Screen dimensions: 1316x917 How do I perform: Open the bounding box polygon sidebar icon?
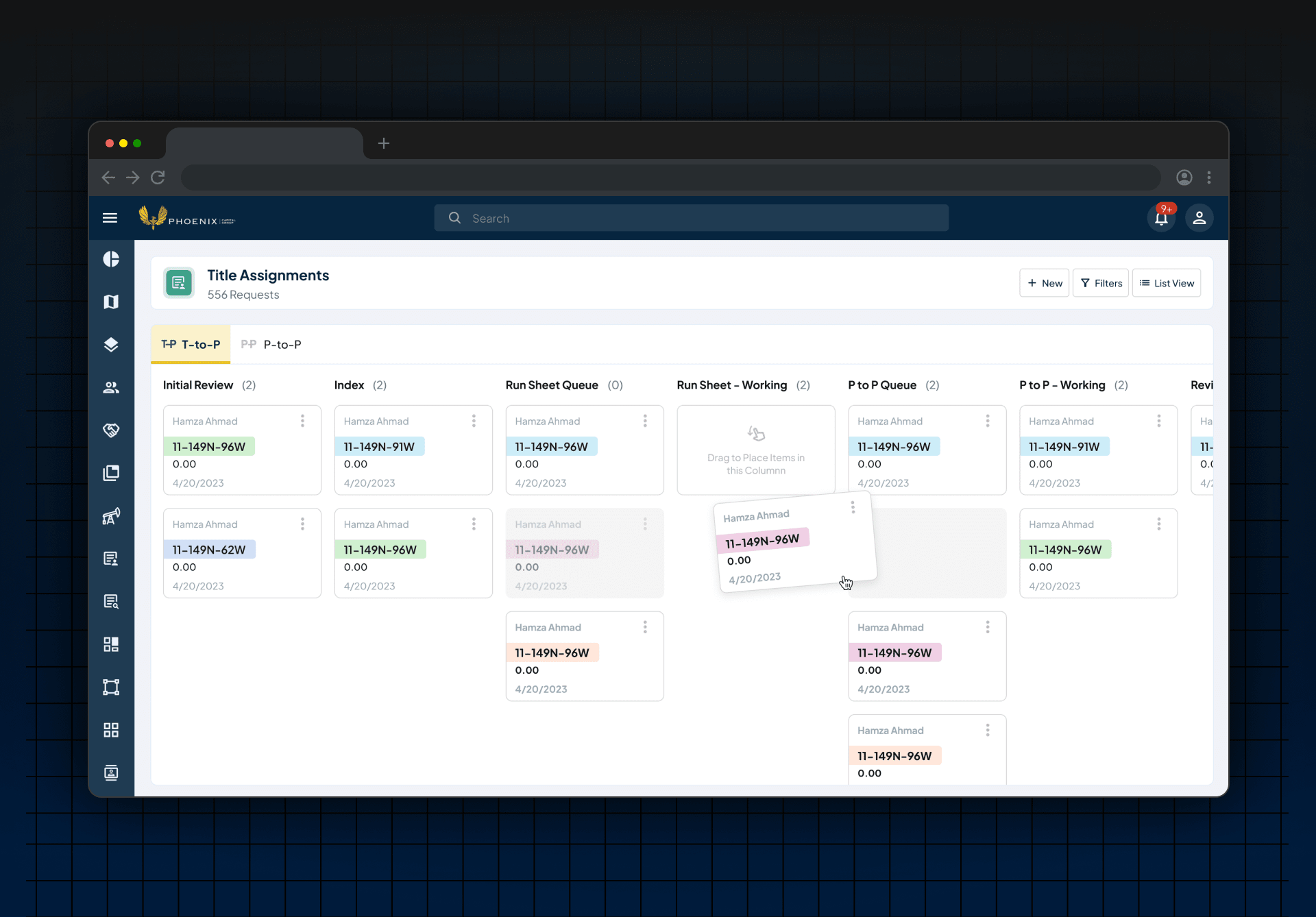click(x=111, y=687)
